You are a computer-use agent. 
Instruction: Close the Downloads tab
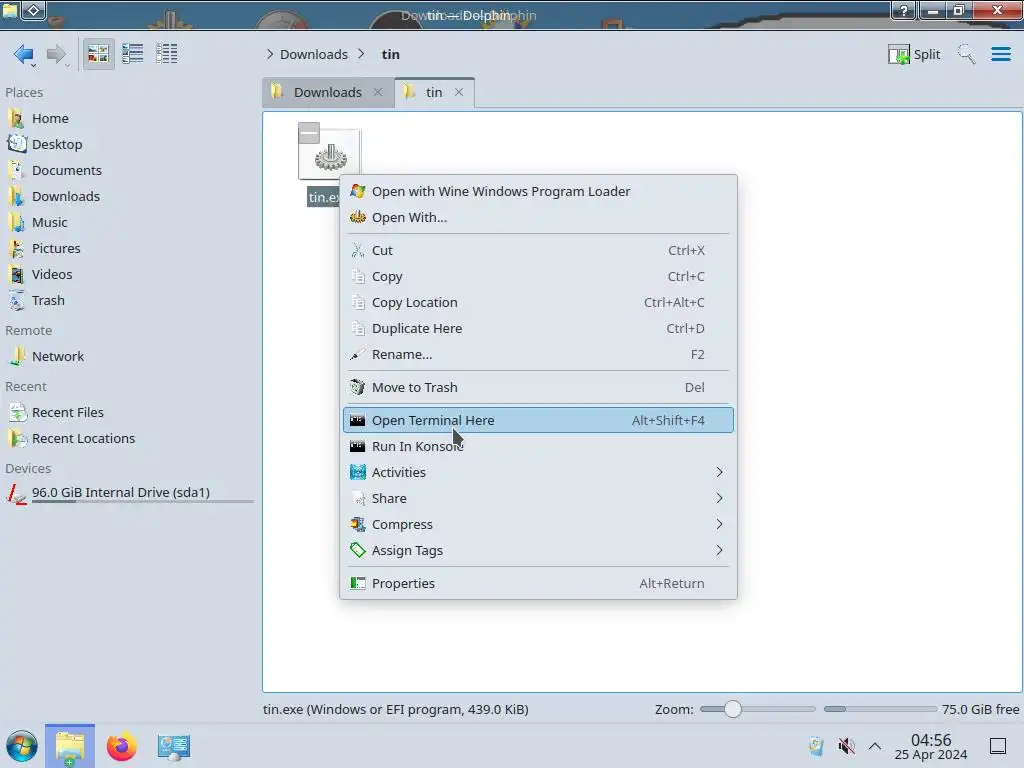coord(377,92)
